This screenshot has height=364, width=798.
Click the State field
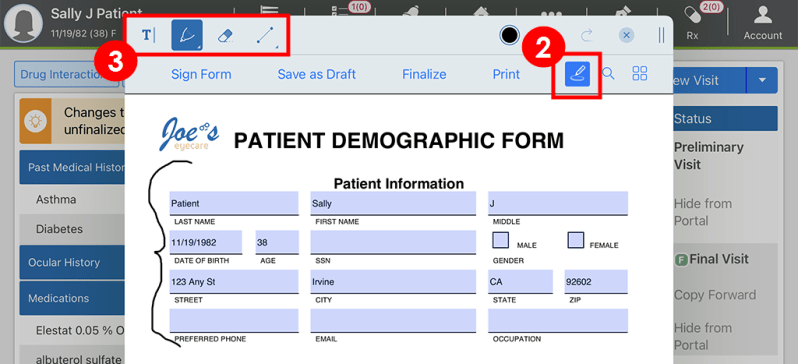[520, 282]
